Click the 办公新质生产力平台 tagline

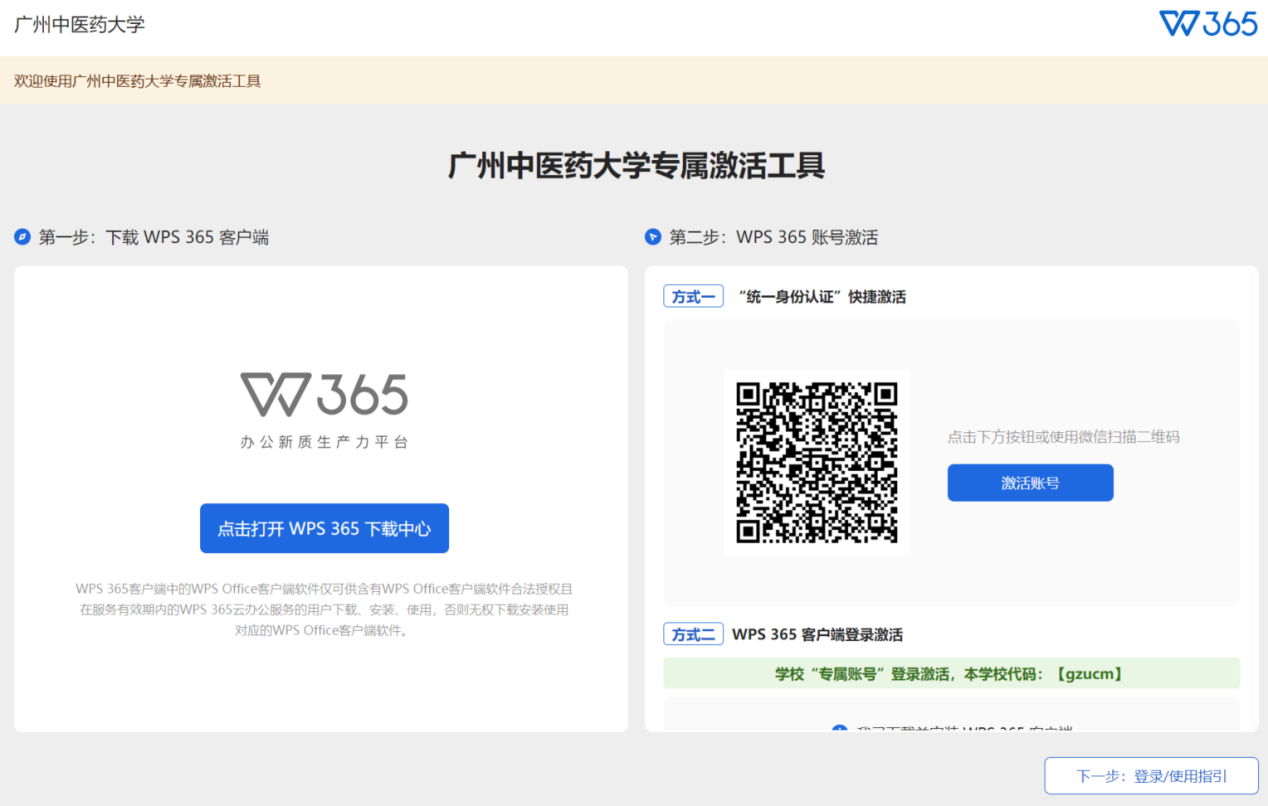coord(324,442)
